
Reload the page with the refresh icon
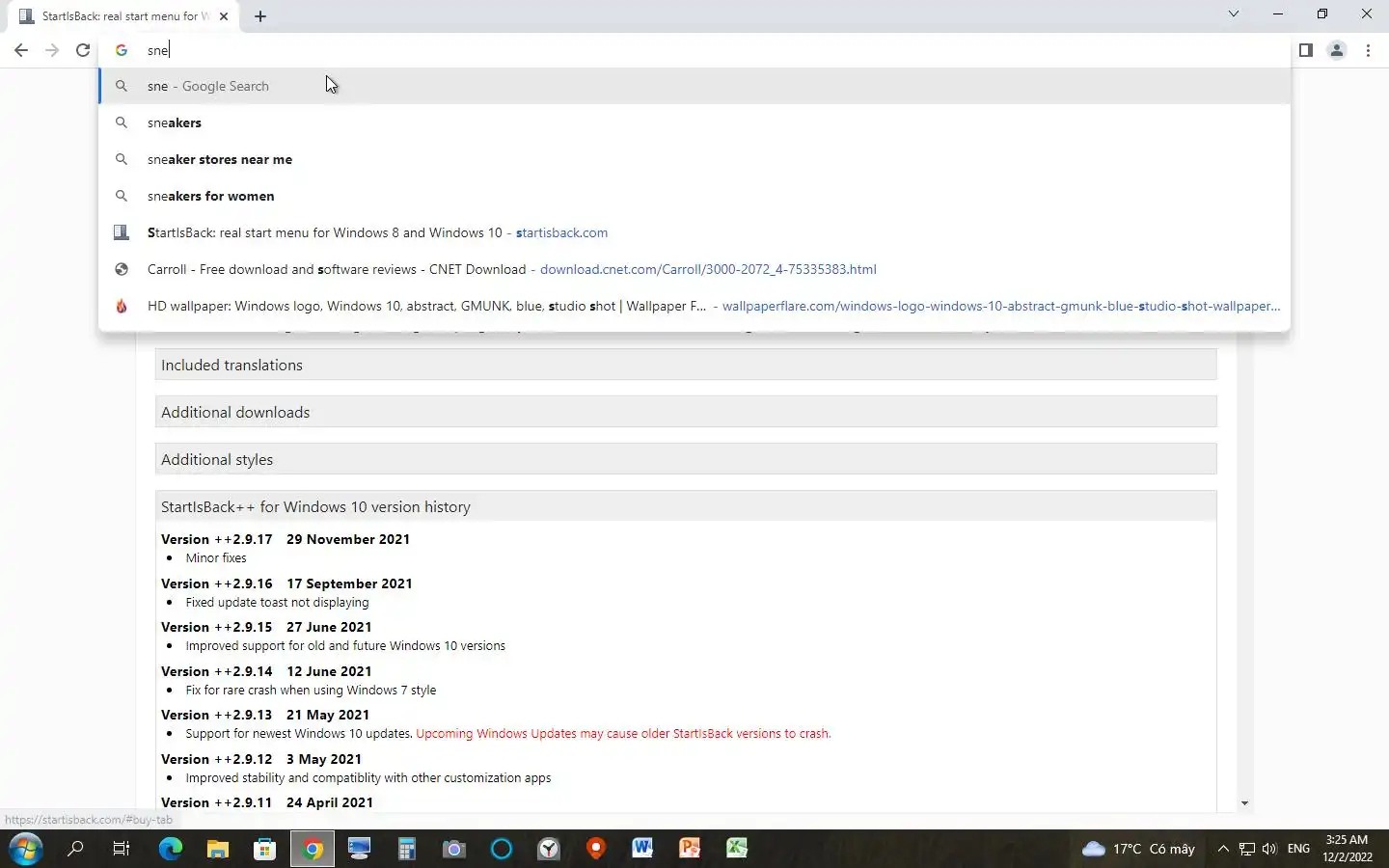tap(83, 50)
